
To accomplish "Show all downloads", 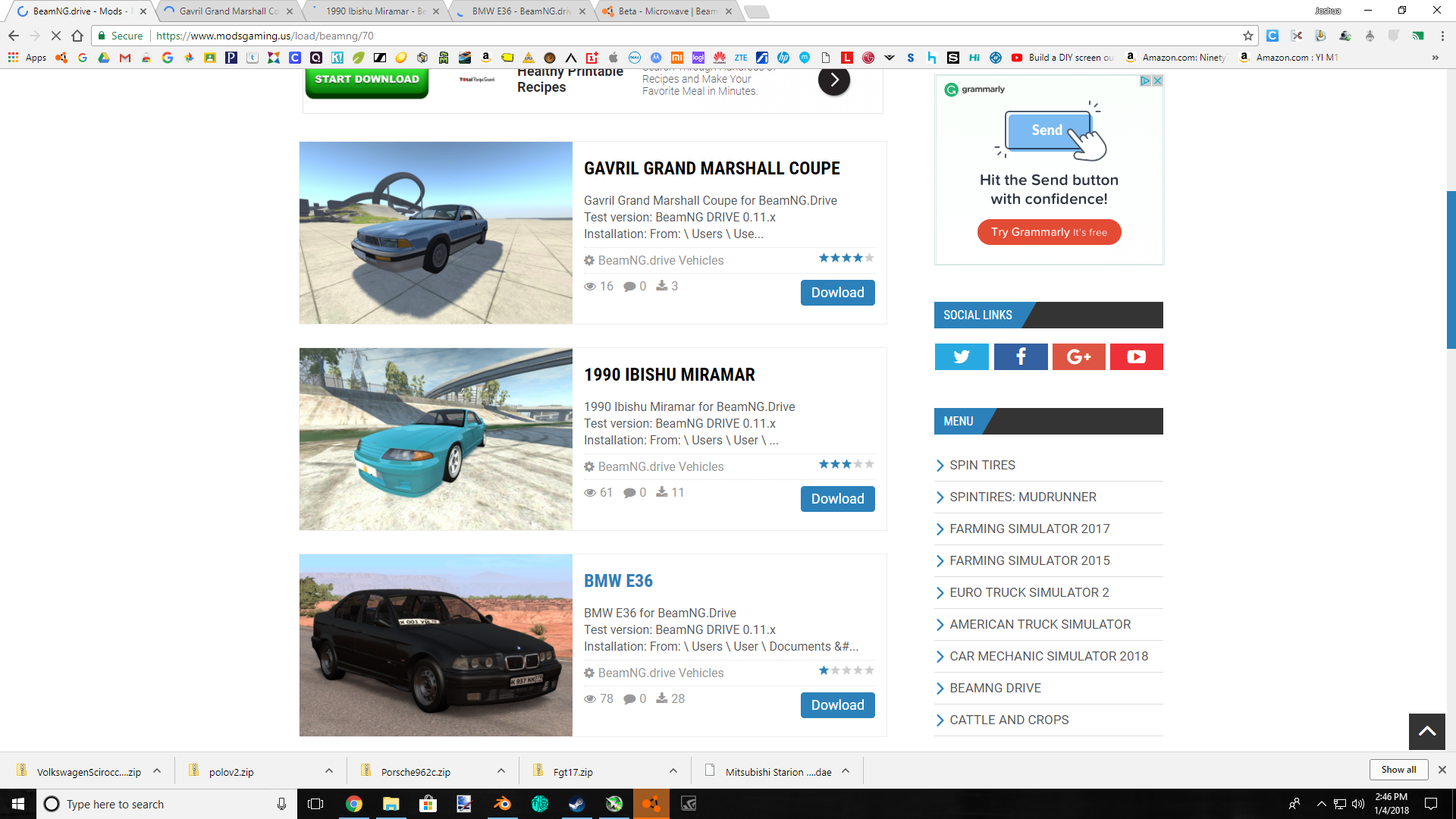I will 1398,770.
